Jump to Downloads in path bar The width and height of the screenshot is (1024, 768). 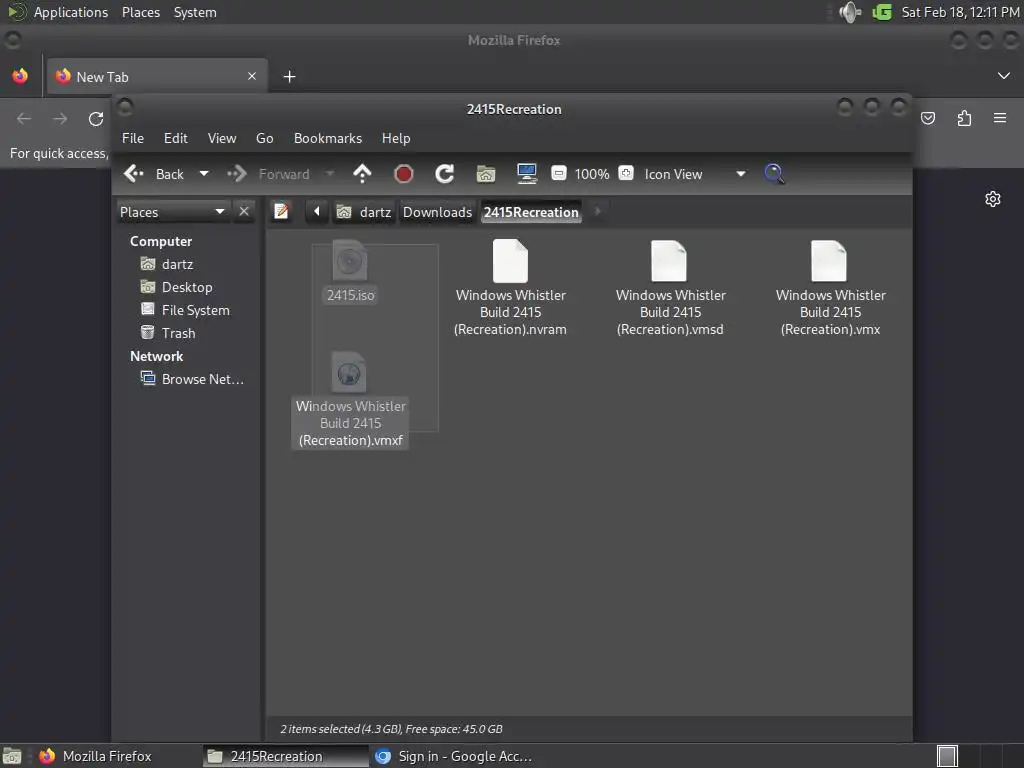438,212
